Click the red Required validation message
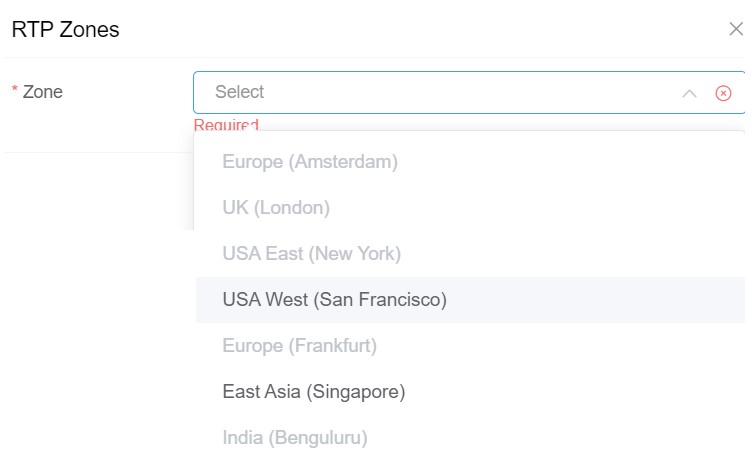This screenshot has width=751, height=450. pyautogui.click(x=226, y=125)
